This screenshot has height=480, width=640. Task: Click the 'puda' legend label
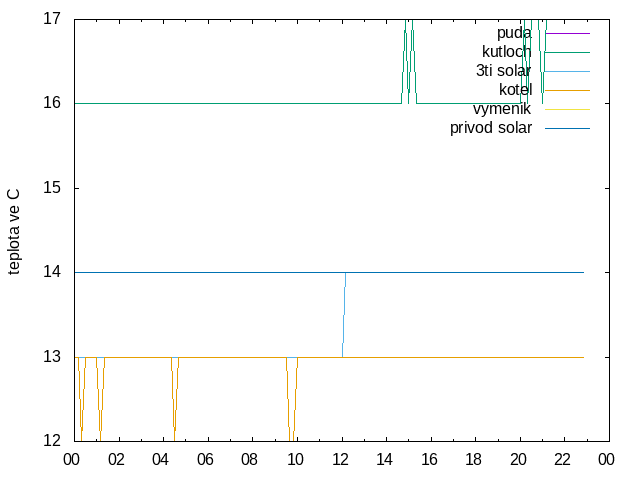pos(514,33)
